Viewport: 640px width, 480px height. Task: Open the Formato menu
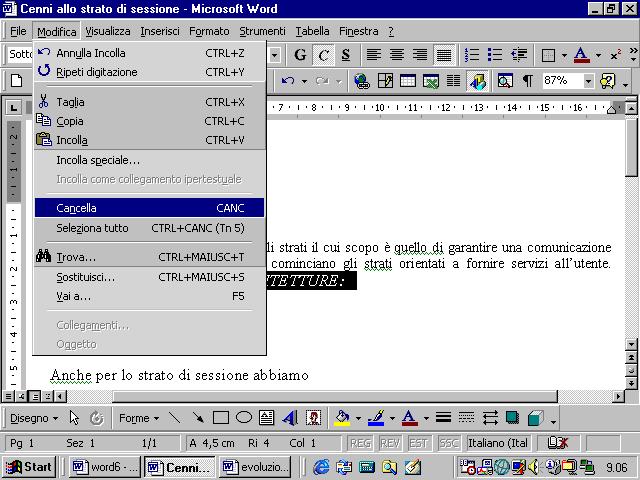[209, 31]
